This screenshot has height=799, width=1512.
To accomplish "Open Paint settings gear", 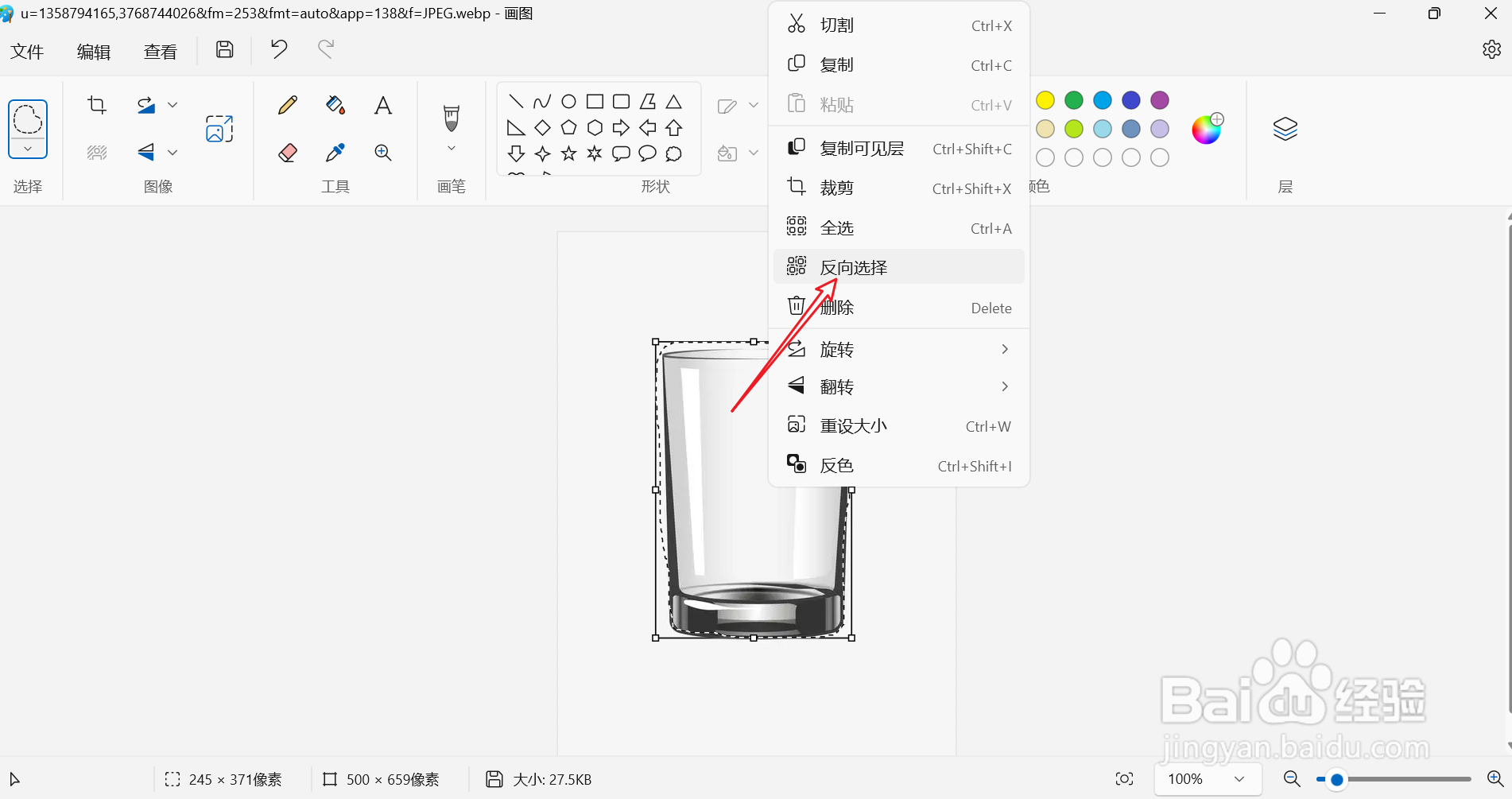I will coord(1491,49).
